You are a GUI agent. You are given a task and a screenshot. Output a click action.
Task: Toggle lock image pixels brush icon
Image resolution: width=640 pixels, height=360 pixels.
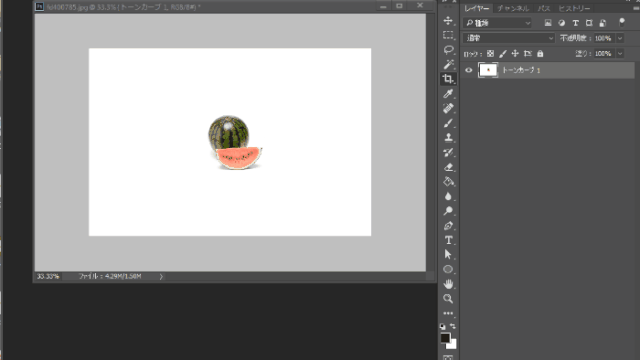(x=503, y=53)
